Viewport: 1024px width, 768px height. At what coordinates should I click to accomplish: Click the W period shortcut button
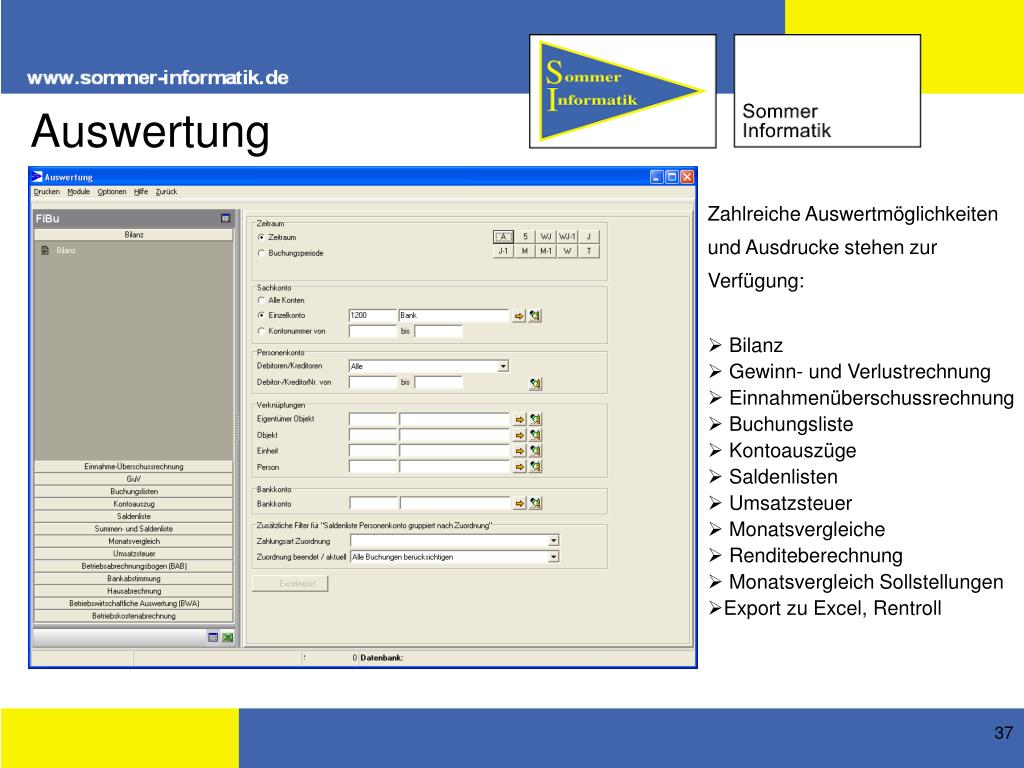pos(567,251)
